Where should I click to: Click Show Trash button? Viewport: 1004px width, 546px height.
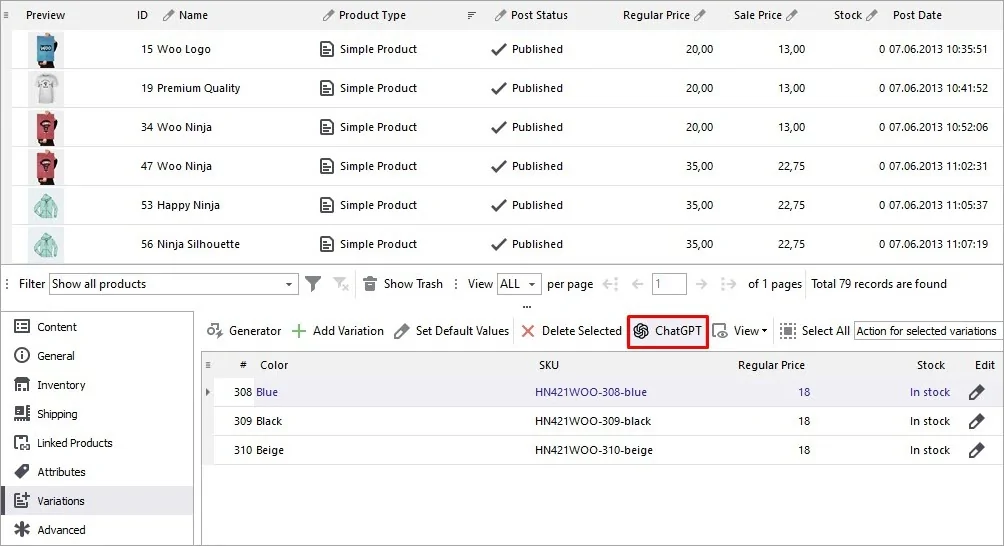pyautogui.click(x=403, y=284)
